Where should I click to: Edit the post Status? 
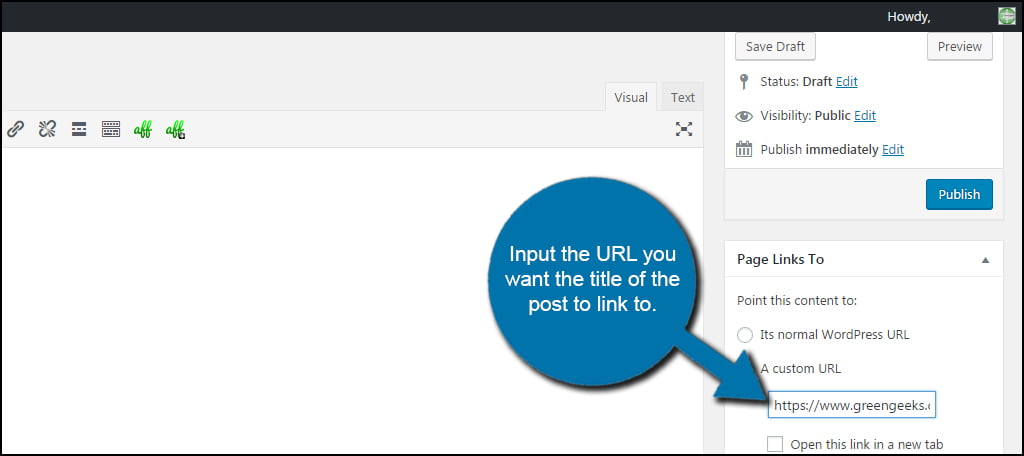(846, 82)
